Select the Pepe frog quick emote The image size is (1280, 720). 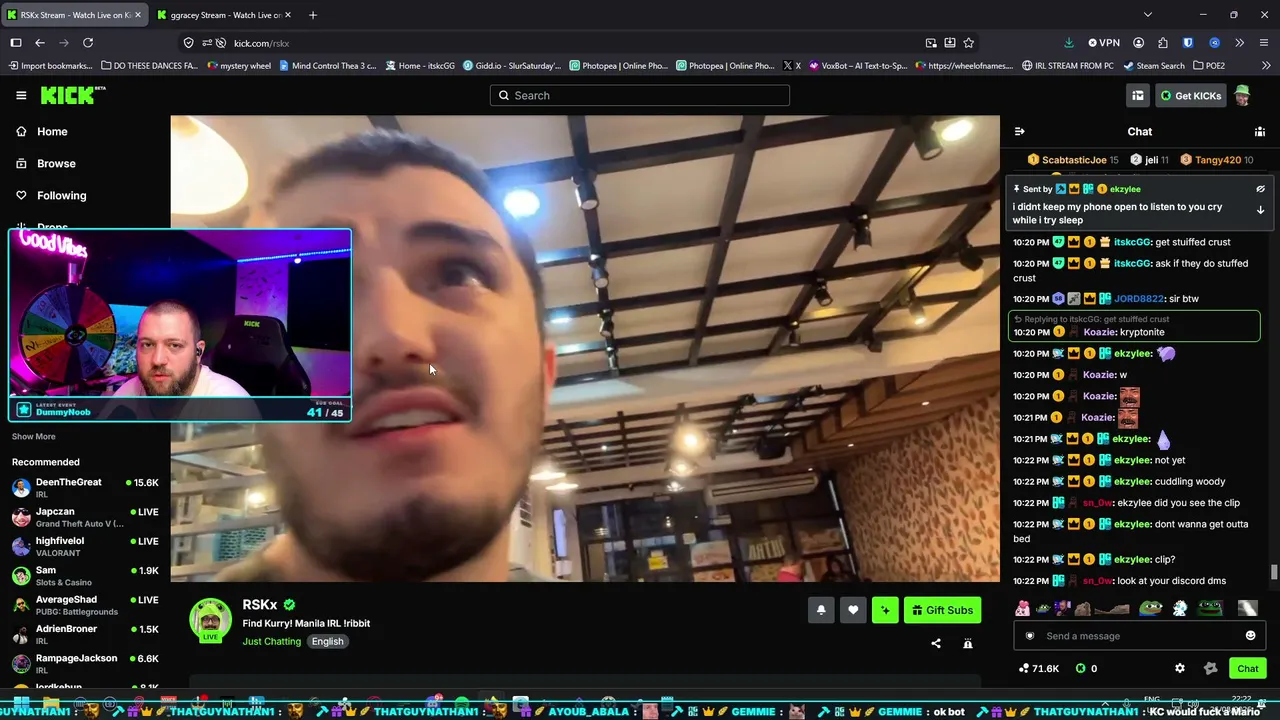pos(1151,608)
